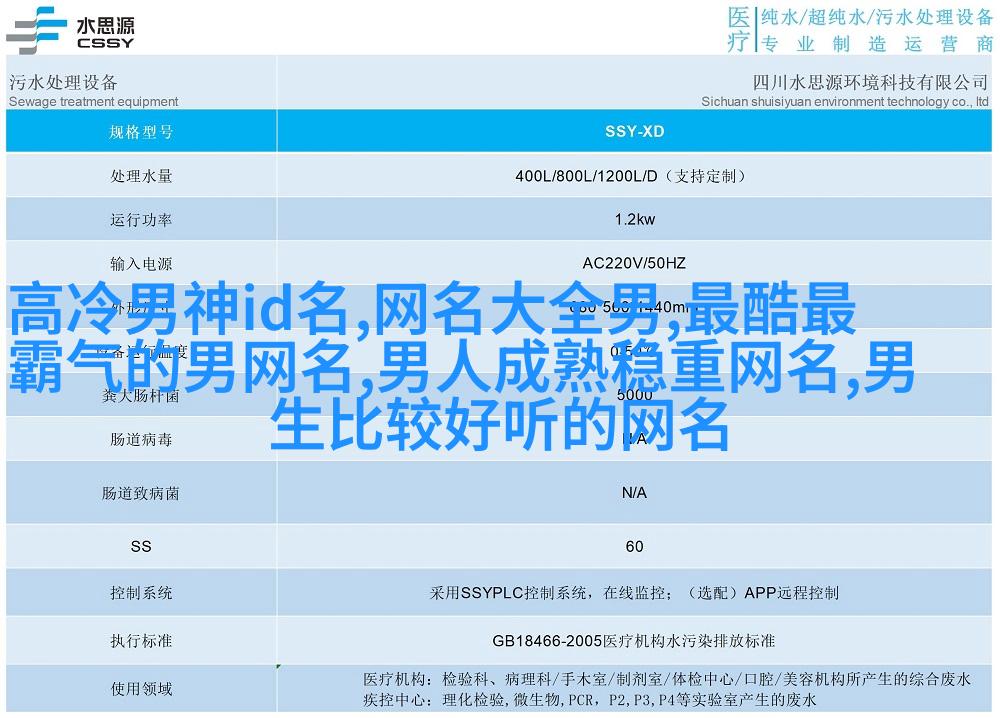Click the 1.2kw value cell

pos(635,219)
